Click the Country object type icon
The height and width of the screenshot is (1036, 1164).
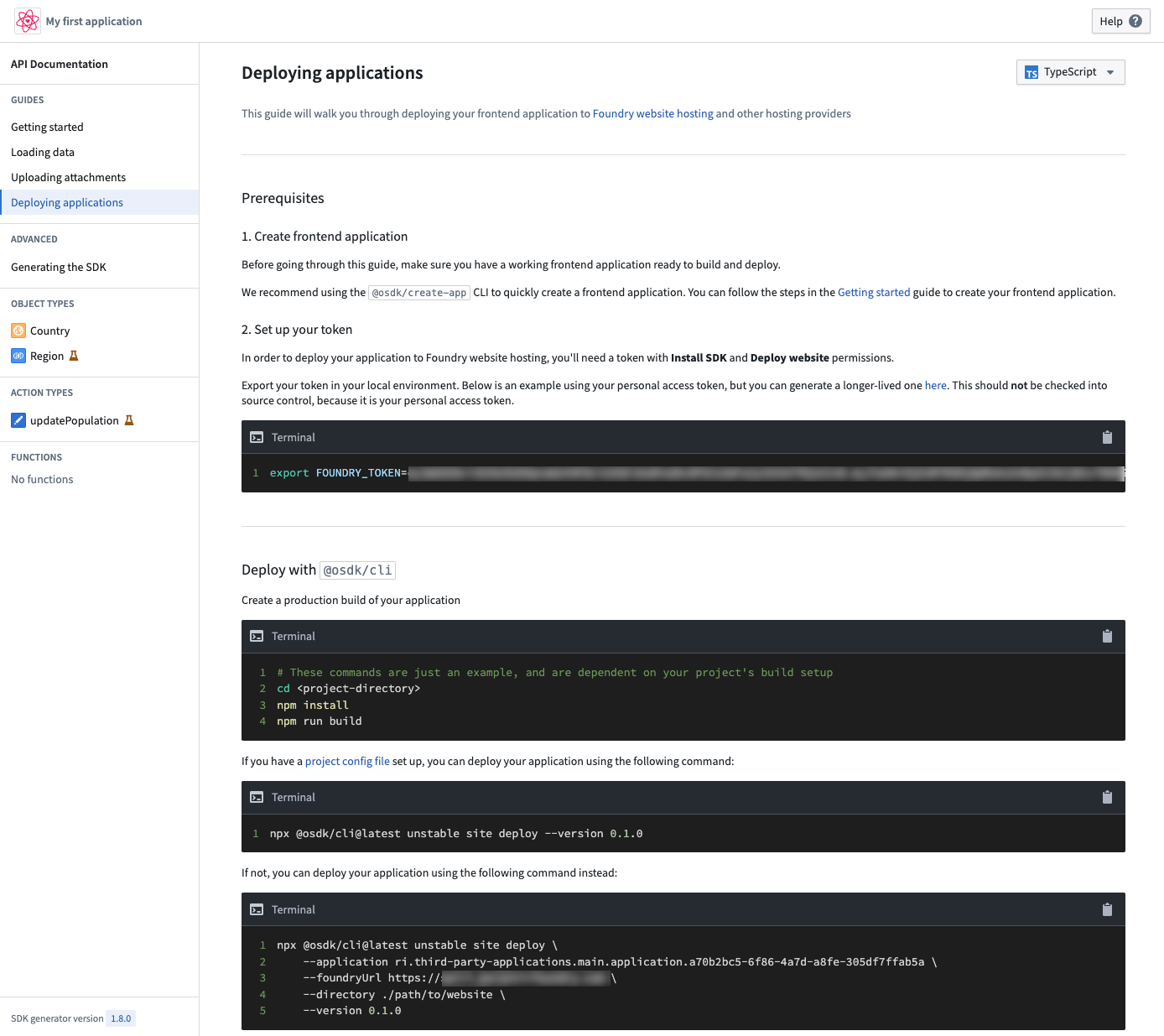coord(18,331)
